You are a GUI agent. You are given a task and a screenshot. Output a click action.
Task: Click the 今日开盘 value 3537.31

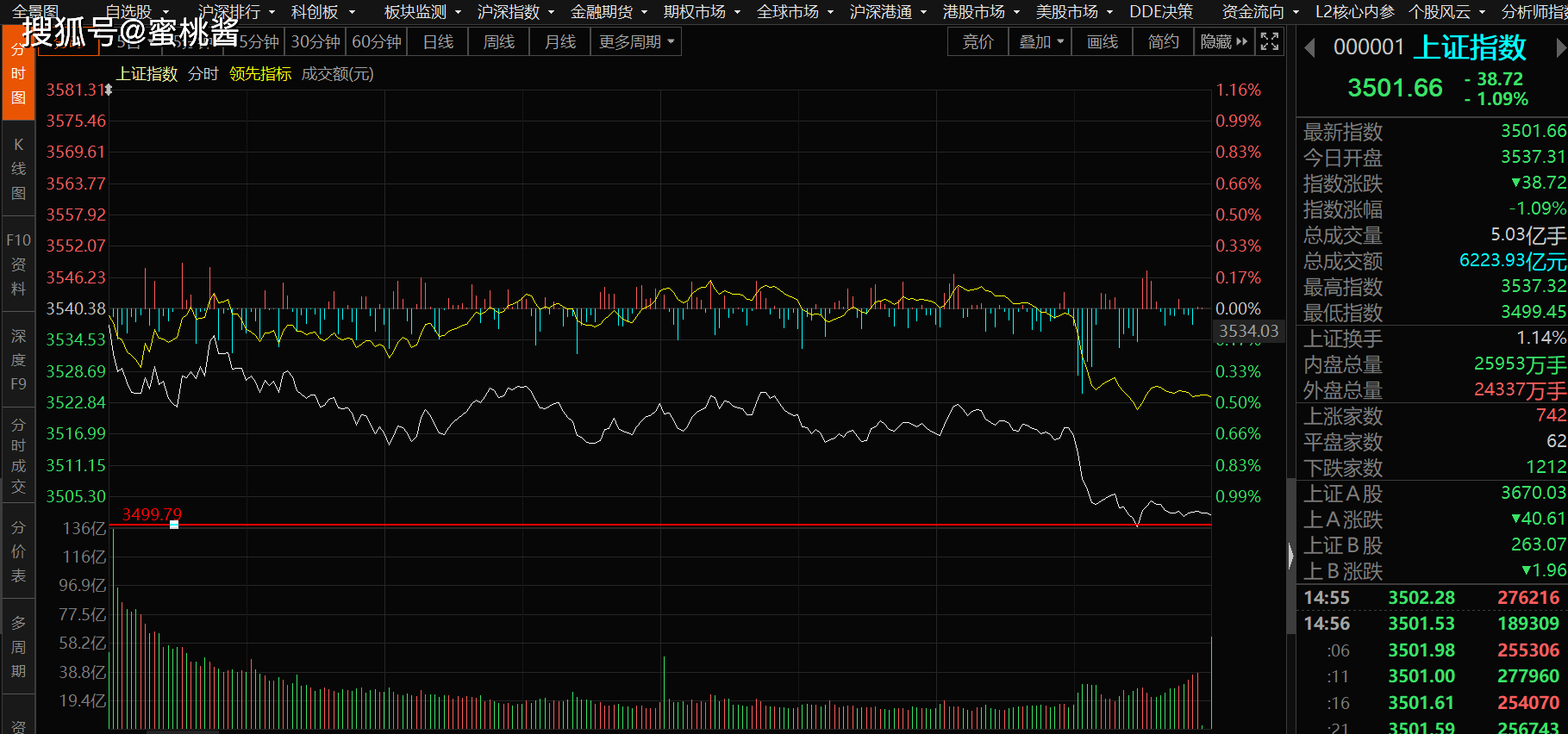1533,157
